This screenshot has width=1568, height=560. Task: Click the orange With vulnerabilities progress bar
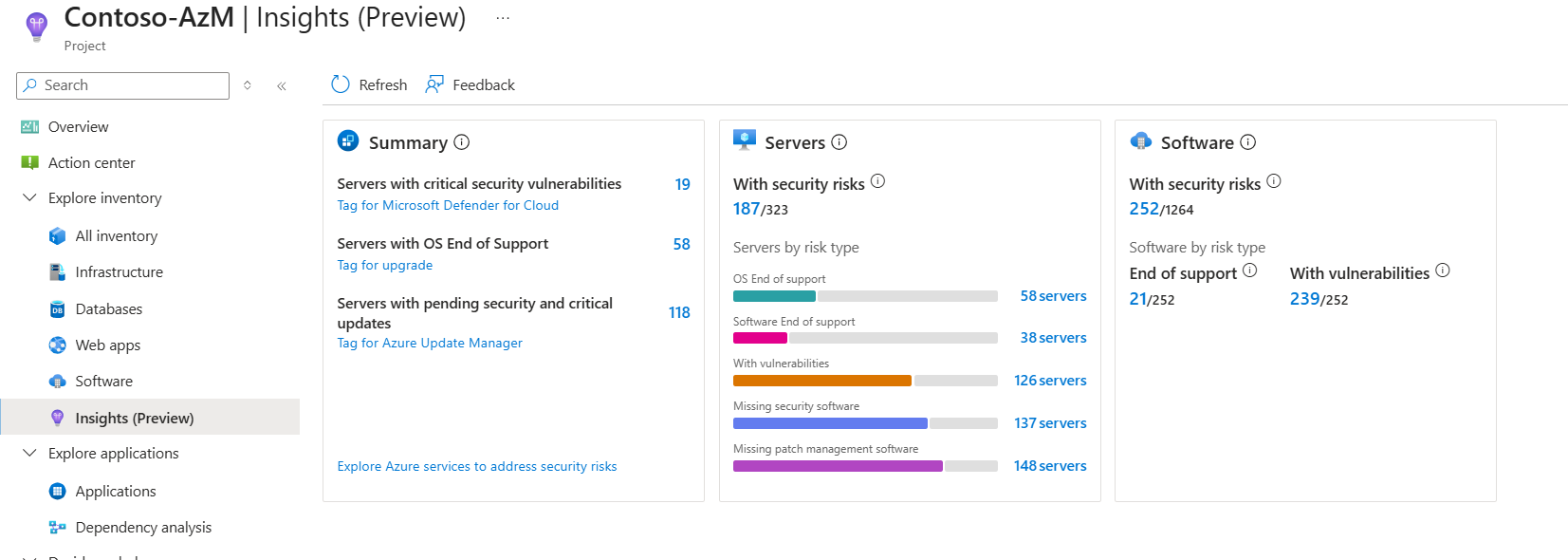tap(821, 381)
